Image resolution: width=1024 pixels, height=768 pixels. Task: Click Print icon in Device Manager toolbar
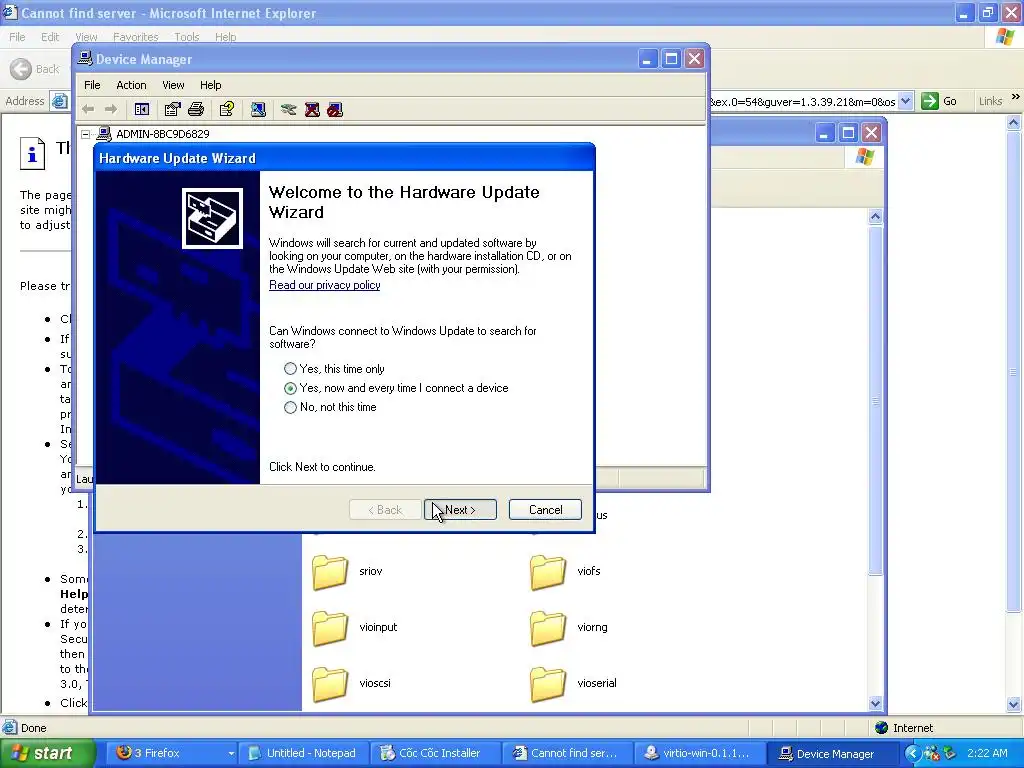coord(196,109)
